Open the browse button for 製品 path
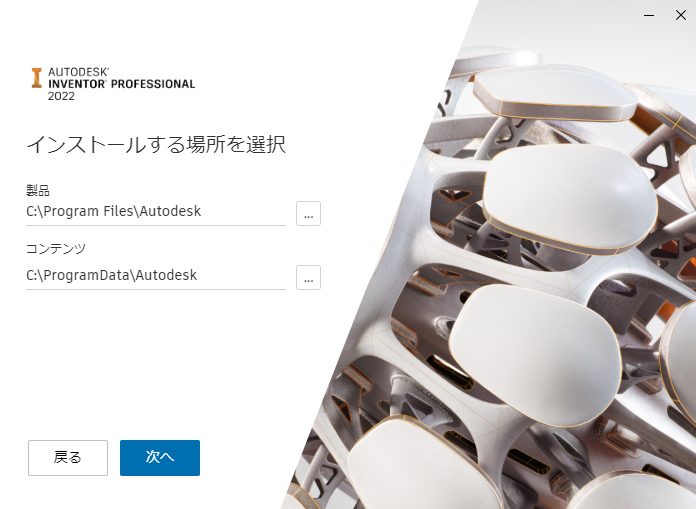696x509 pixels. [308, 213]
